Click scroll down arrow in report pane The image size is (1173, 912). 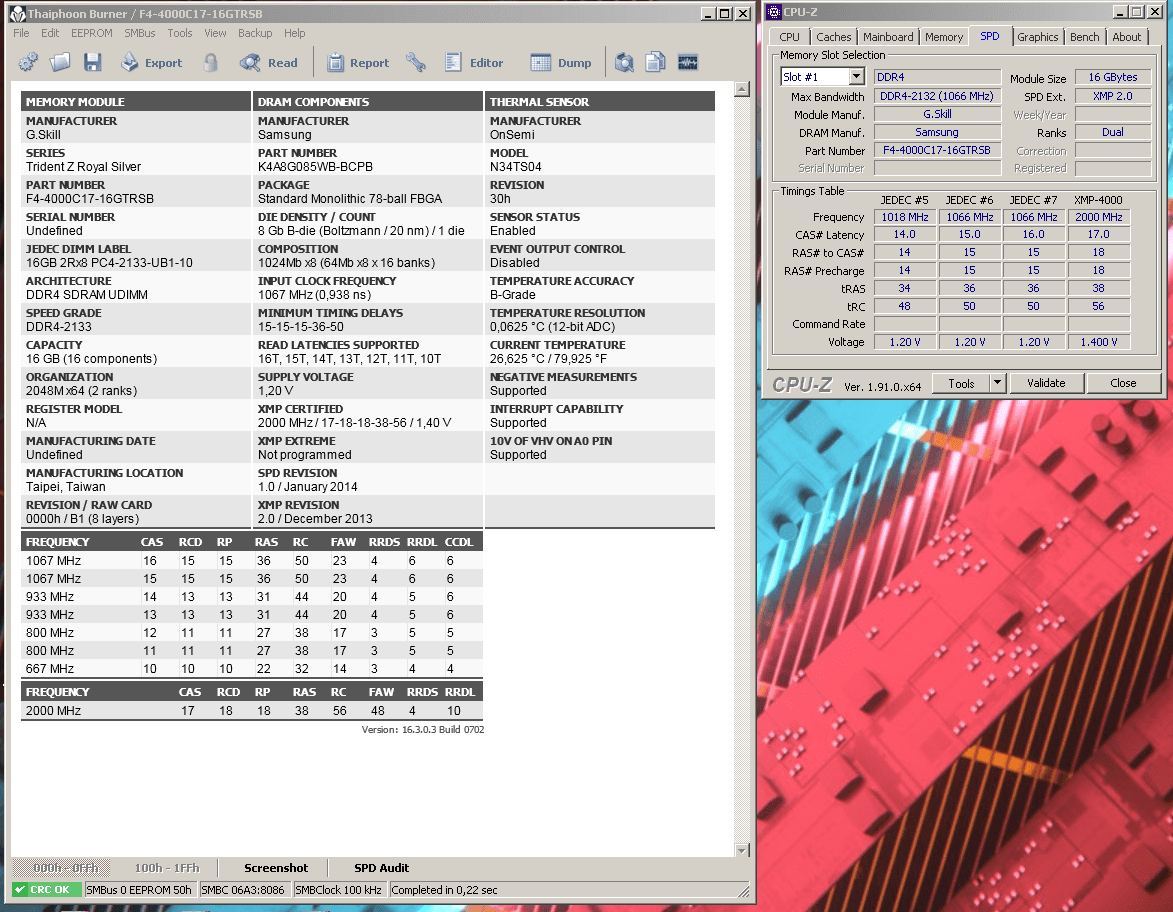741,850
